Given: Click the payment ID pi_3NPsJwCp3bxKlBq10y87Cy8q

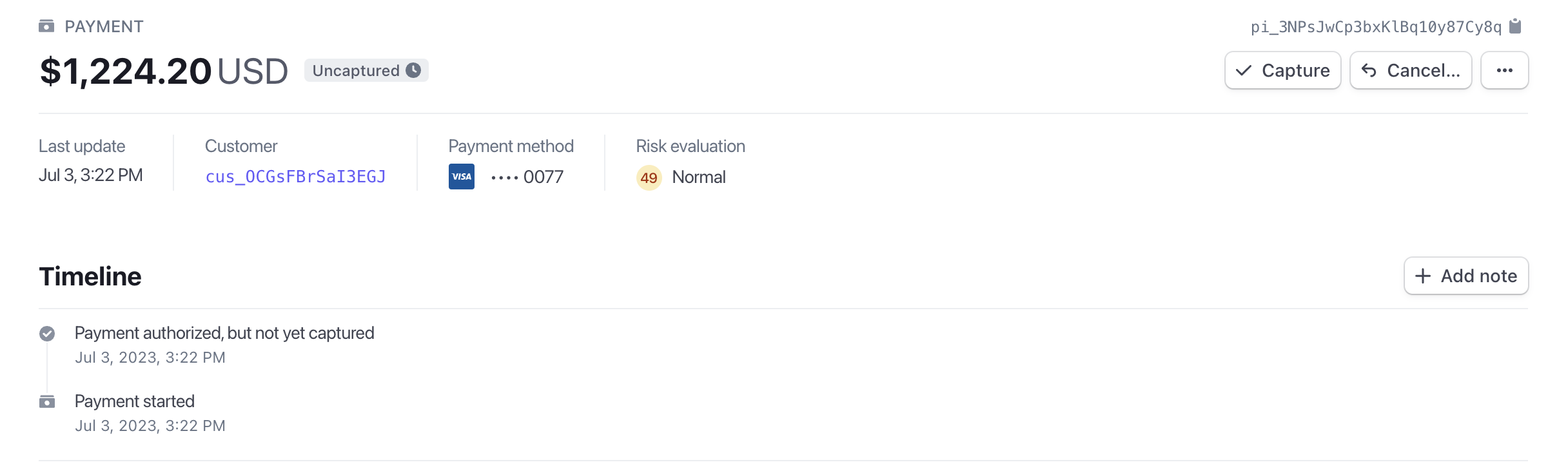Looking at the screenshot, I should [x=1376, y=27].
